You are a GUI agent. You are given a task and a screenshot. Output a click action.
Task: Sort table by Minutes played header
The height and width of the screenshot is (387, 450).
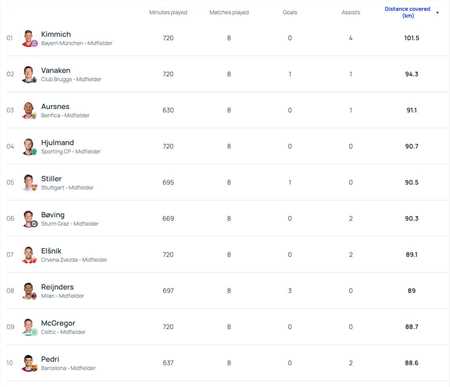click(x=168, y=12)
